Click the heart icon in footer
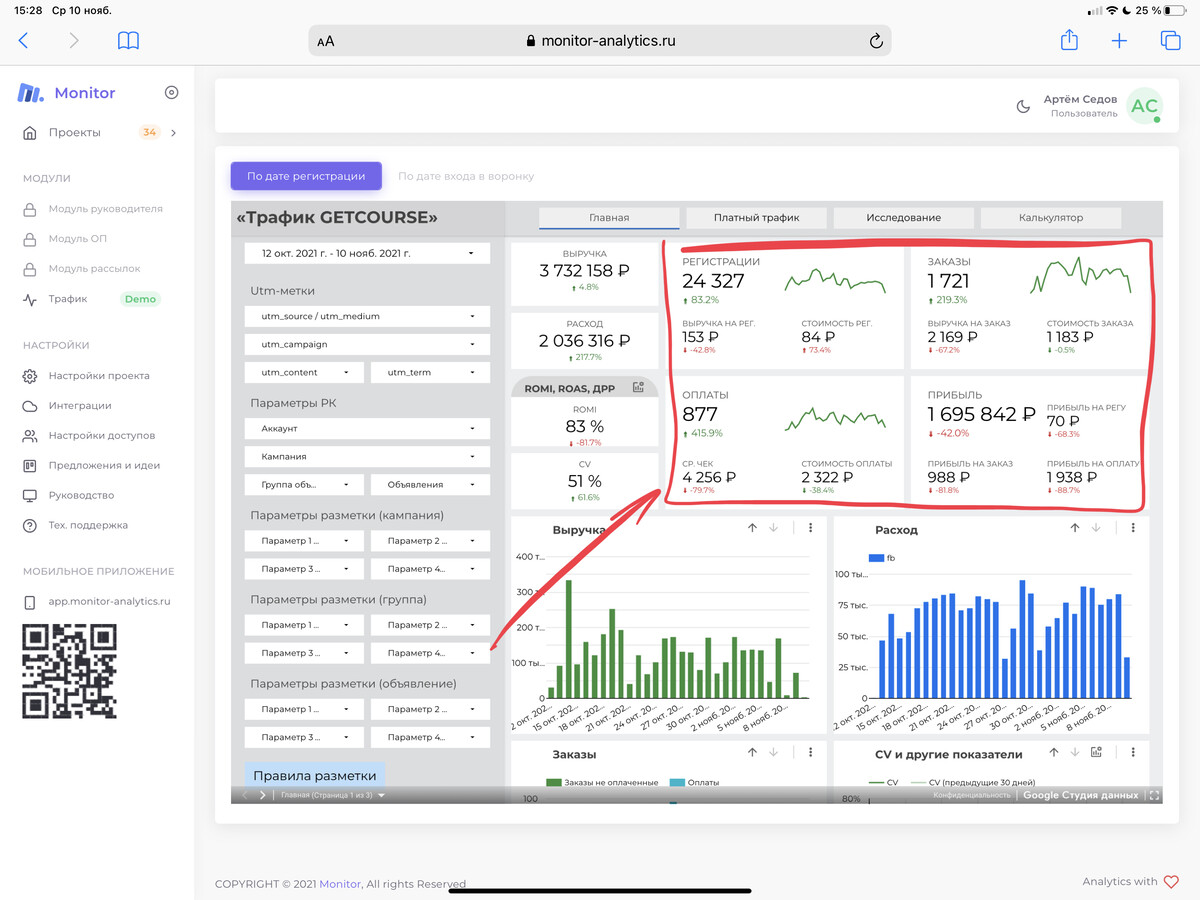 (x=1172, y=882)
